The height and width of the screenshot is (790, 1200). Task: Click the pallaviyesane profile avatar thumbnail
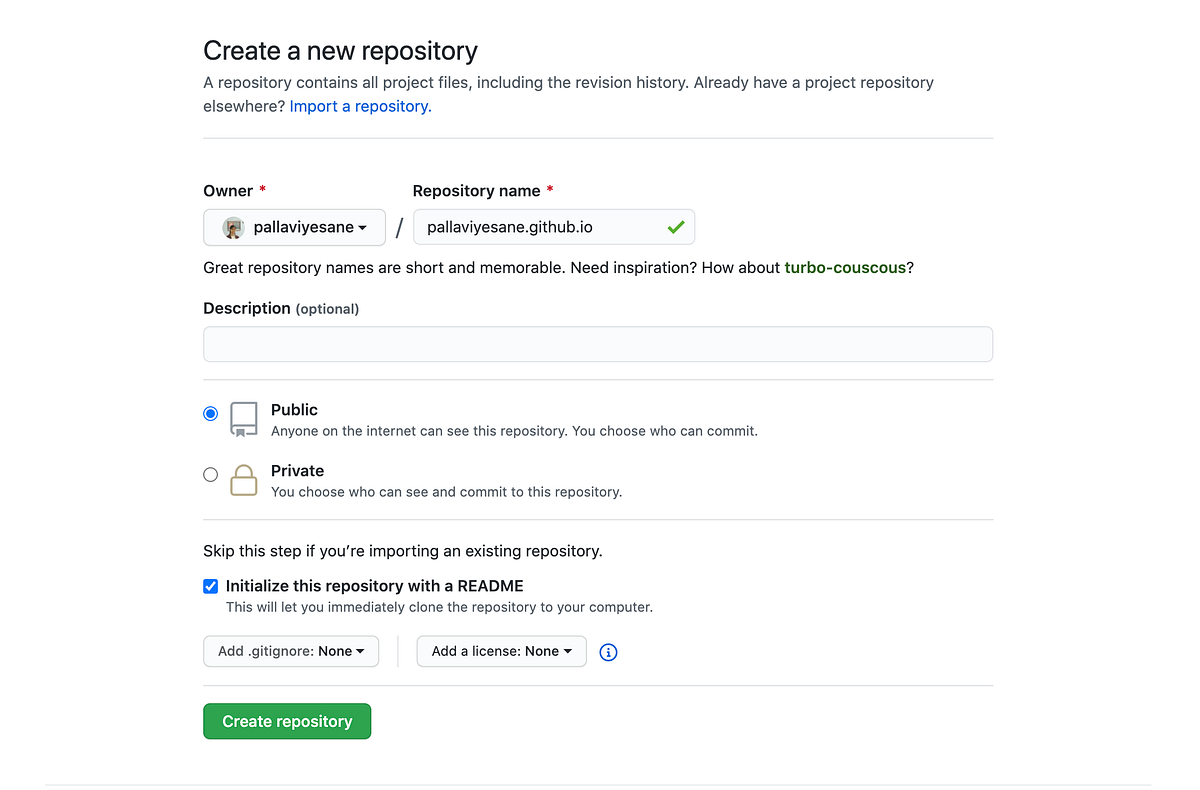pos(232,227)
